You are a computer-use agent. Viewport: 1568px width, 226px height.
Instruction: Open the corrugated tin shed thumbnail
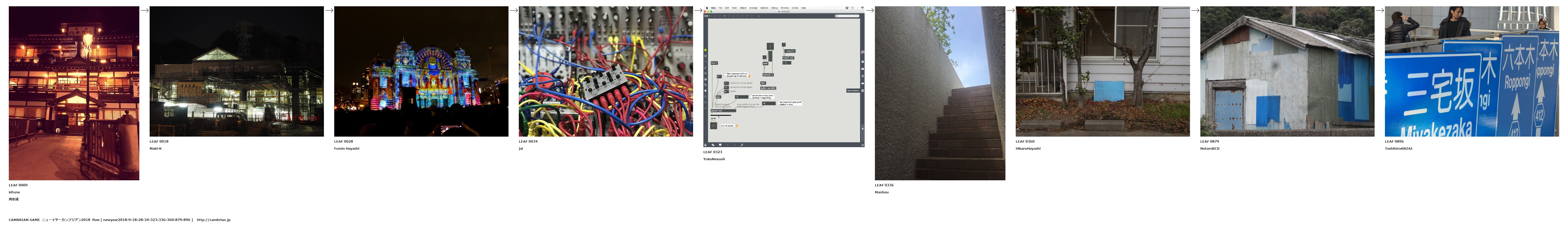pyautogui.click(x=1287, y=71)
